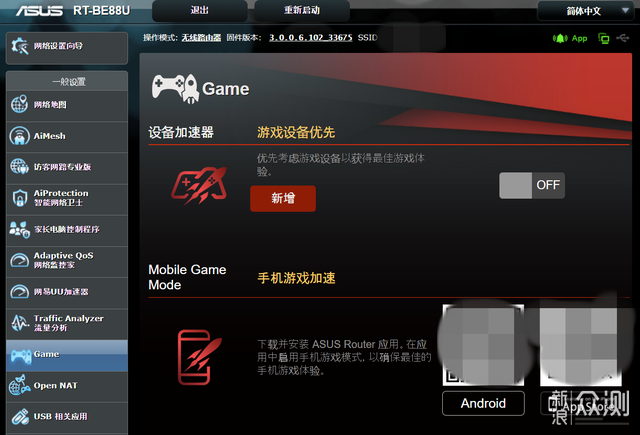This screenshot has width=640, height=435.
Task: Click the Game controller sidebar icon
Action: (21, 356)
